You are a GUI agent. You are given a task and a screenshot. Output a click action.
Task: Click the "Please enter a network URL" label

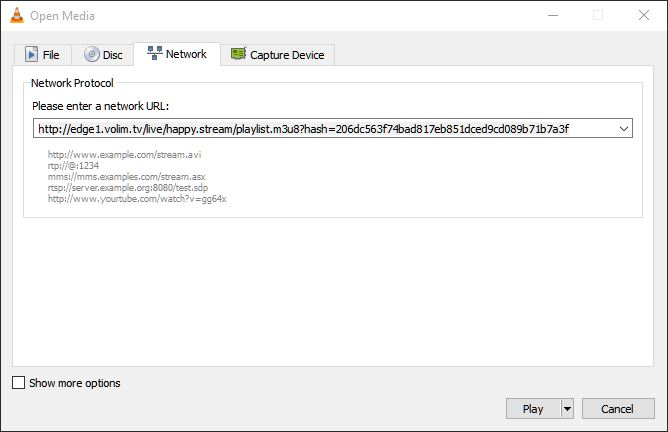(x=99, y=106)
